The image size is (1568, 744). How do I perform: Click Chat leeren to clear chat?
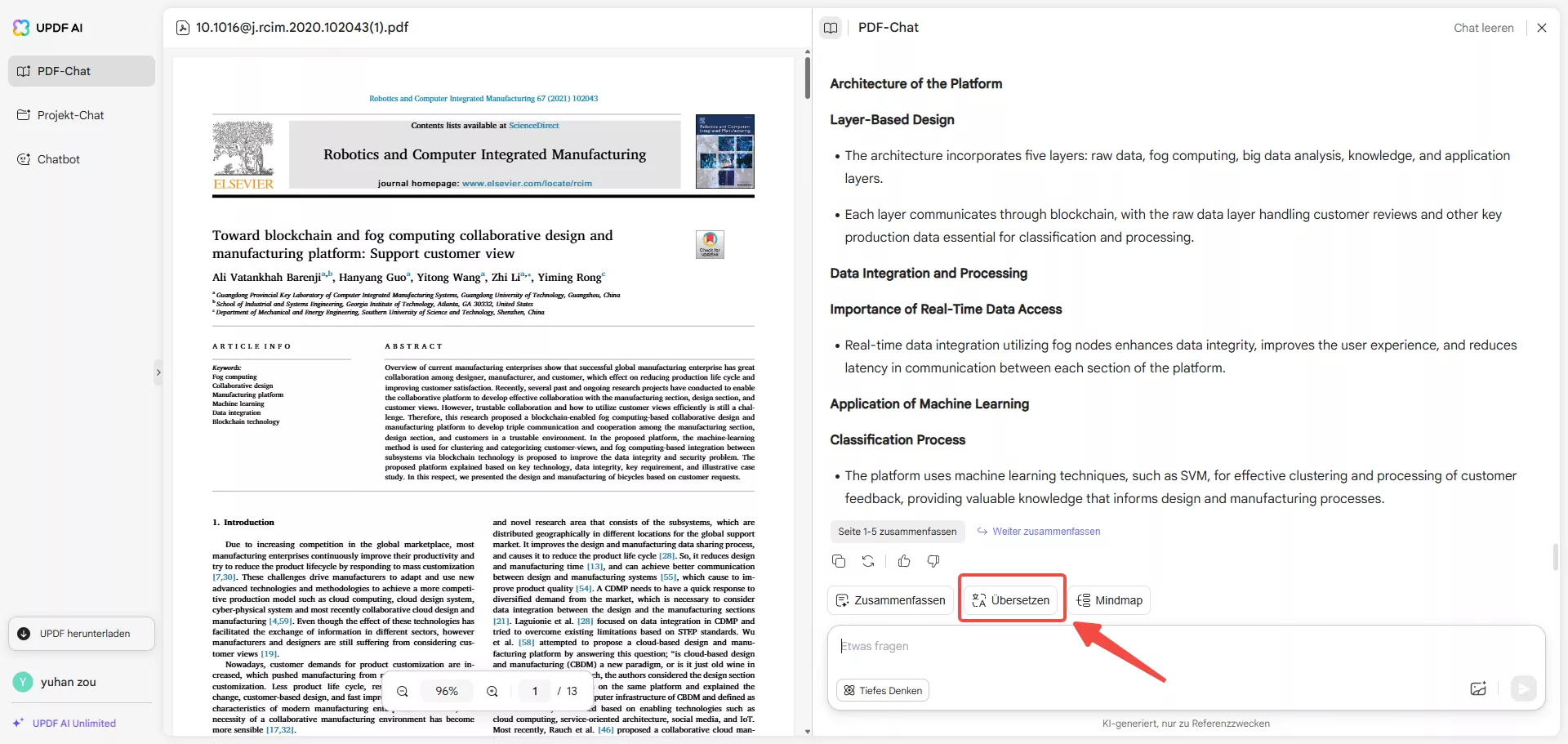pos(1484,28)
